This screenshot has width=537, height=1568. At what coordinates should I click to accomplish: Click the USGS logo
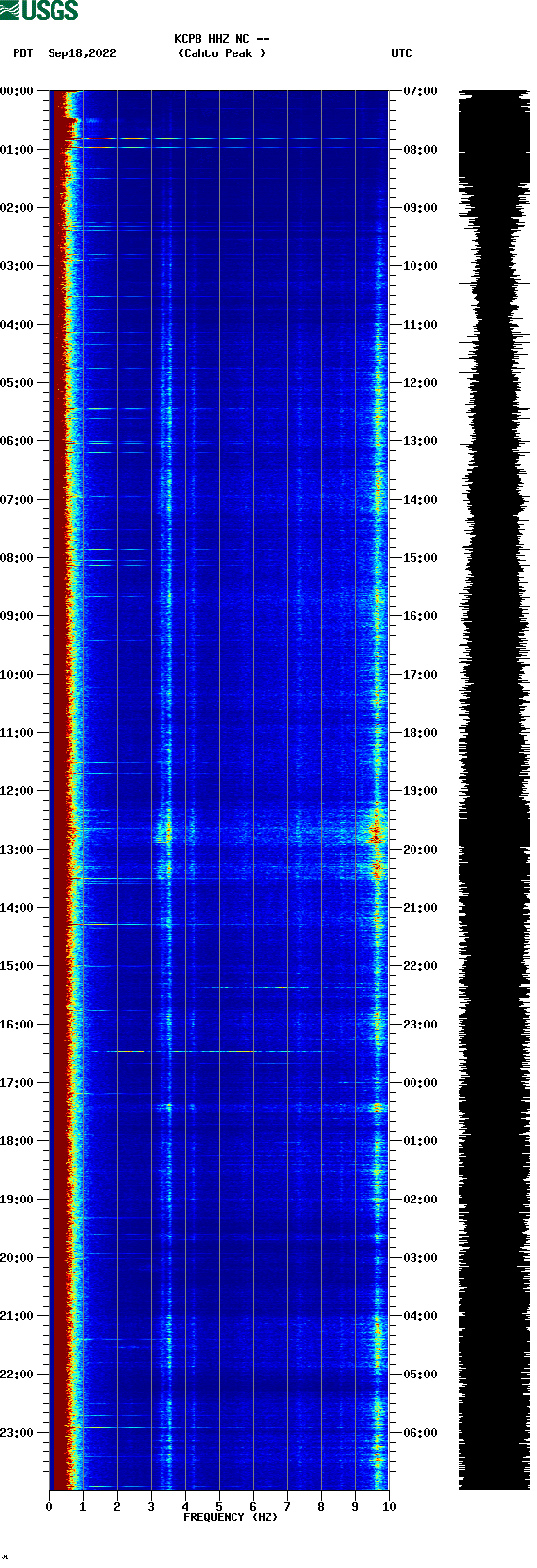(x=39, y=11)
